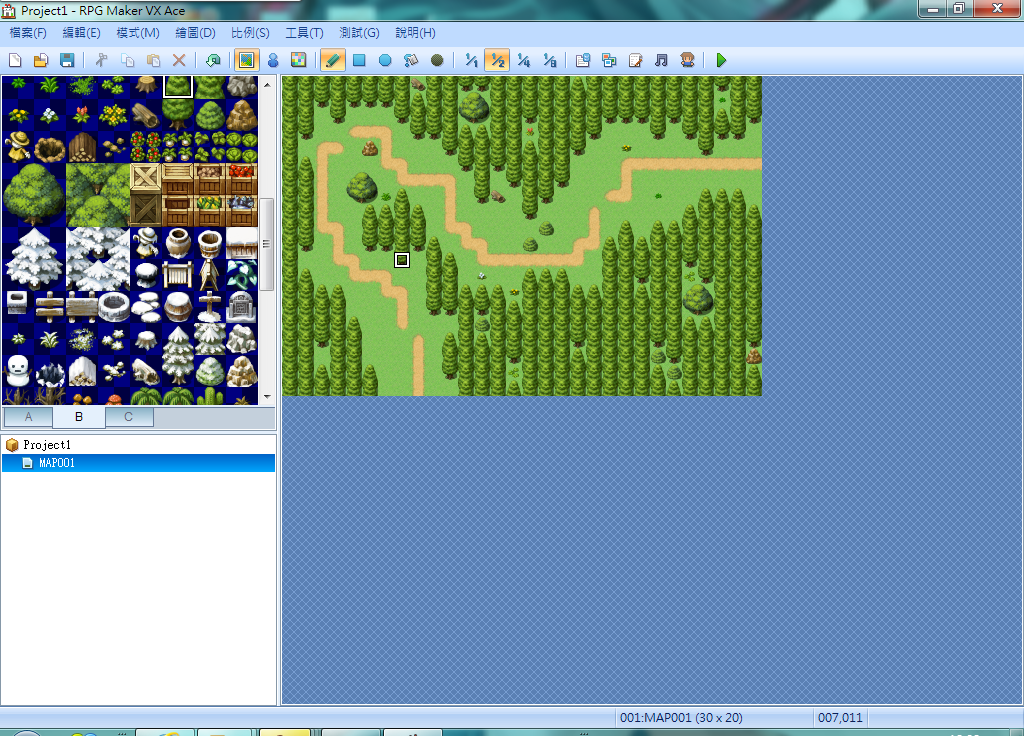The height and width of the screenshot is (736, 1024).
Task: Pick the tree stump tile
Action: point(146,84)
